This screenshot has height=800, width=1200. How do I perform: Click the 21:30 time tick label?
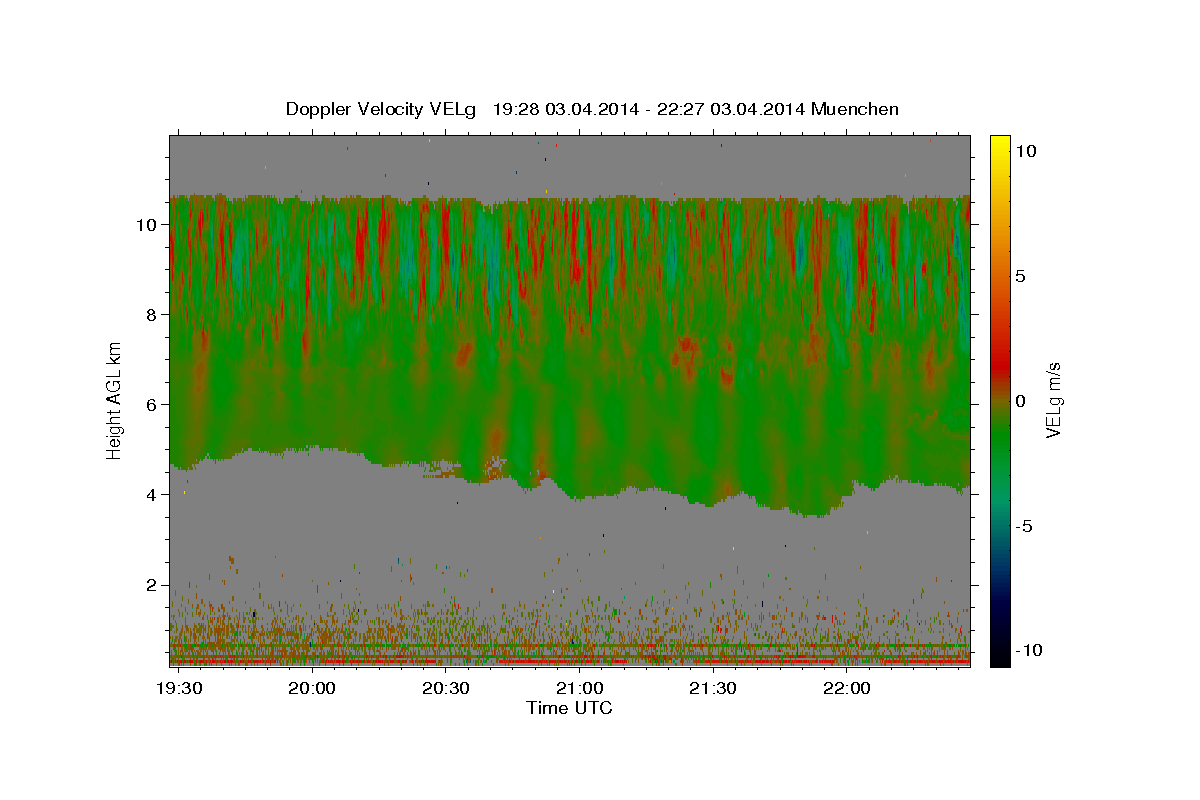pyautogui.click(x=713, y=688)
